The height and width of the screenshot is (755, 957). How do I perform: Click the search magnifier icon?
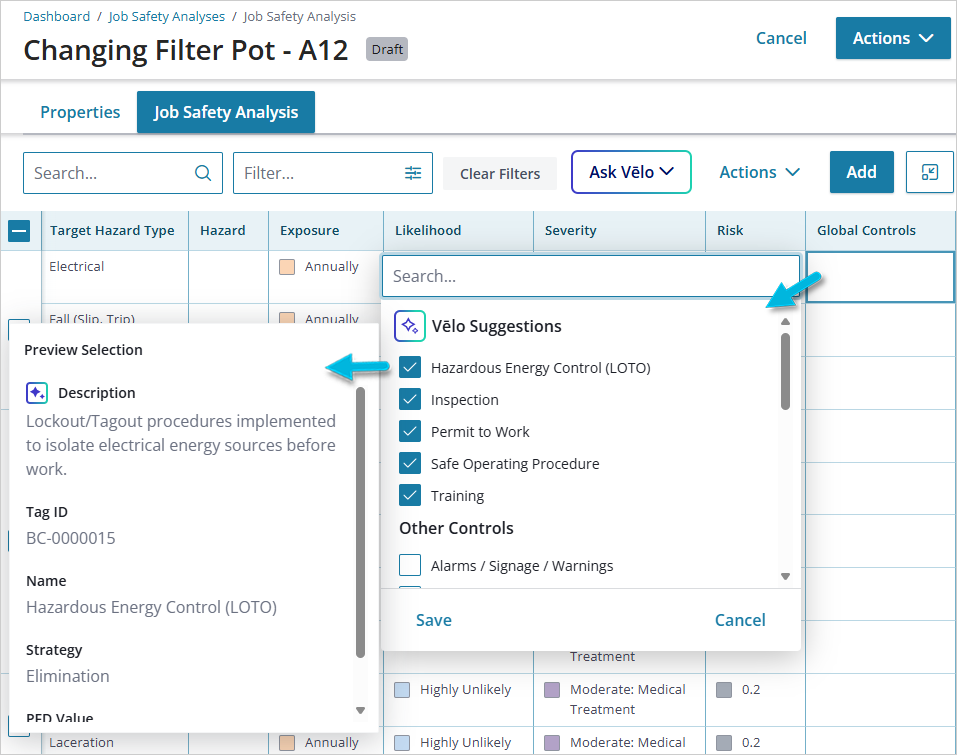[x=203, y=173]
